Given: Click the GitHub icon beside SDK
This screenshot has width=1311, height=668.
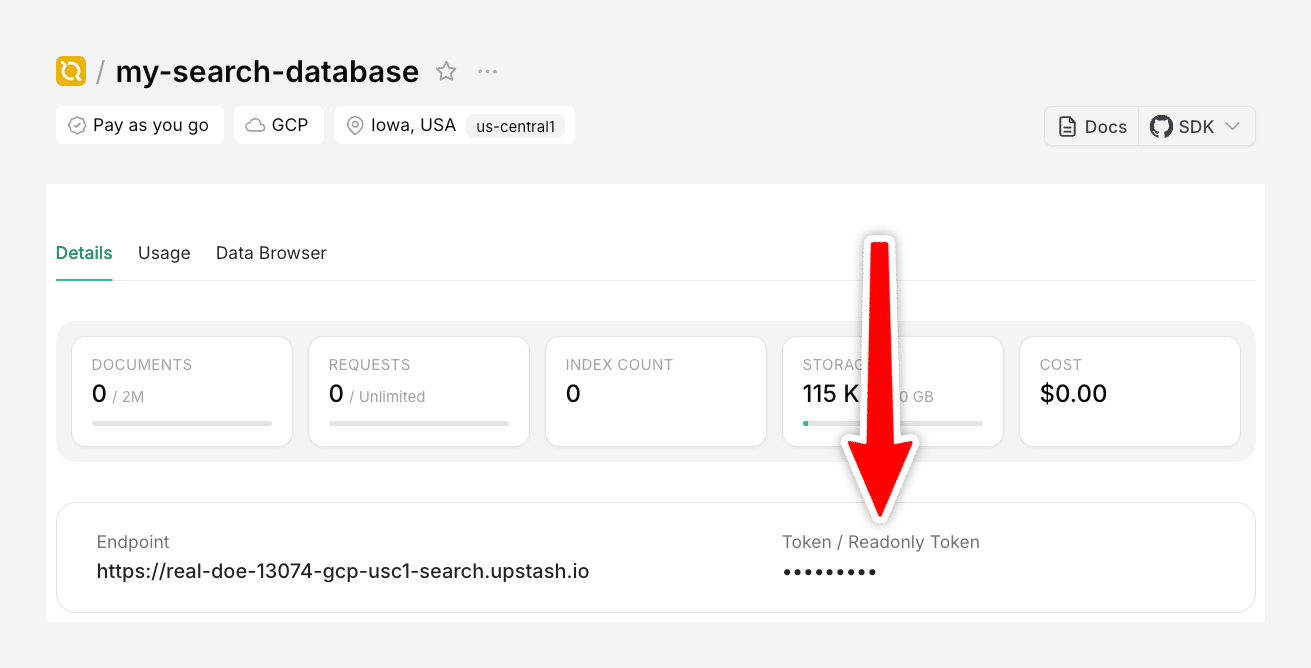Looking at the screenshot, I should coord(1161,127).
